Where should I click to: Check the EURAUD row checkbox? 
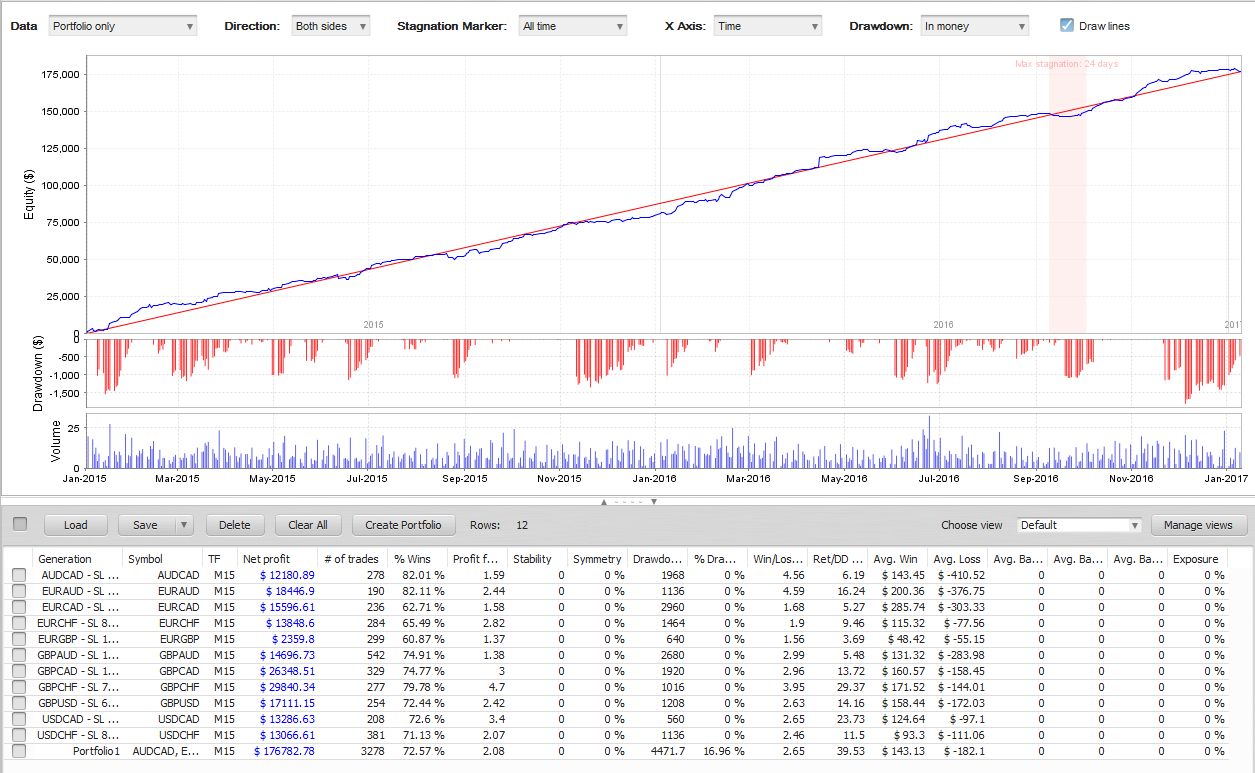pos(19,591)
